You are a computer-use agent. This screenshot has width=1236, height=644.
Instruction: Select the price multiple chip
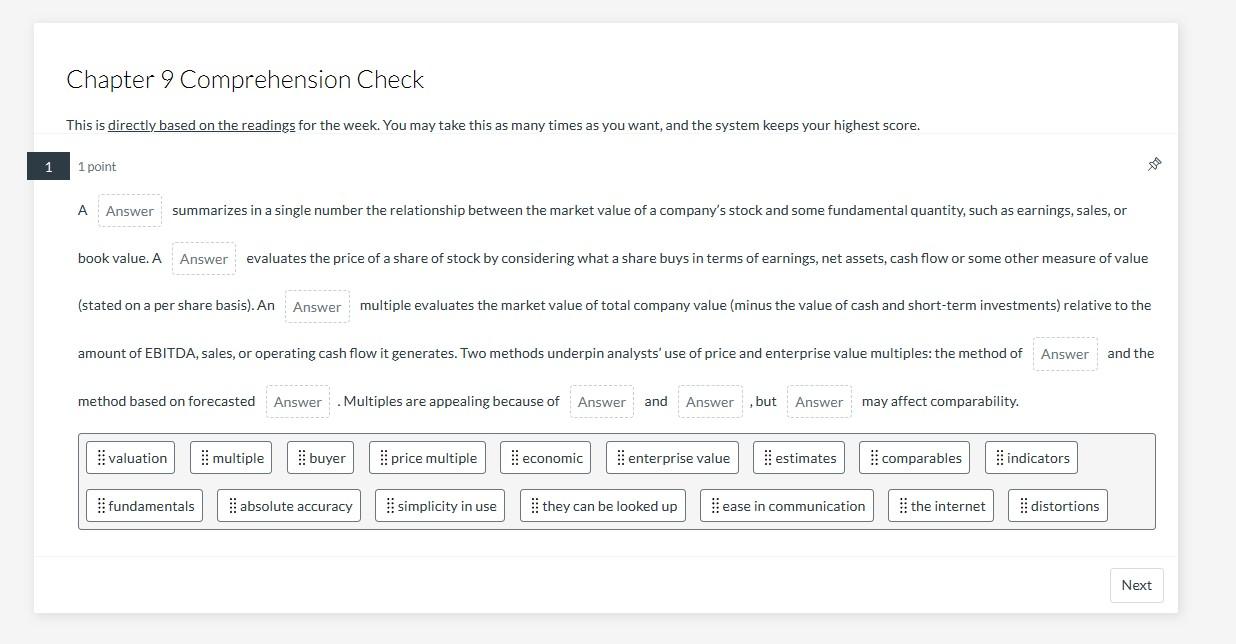(427, 457)
